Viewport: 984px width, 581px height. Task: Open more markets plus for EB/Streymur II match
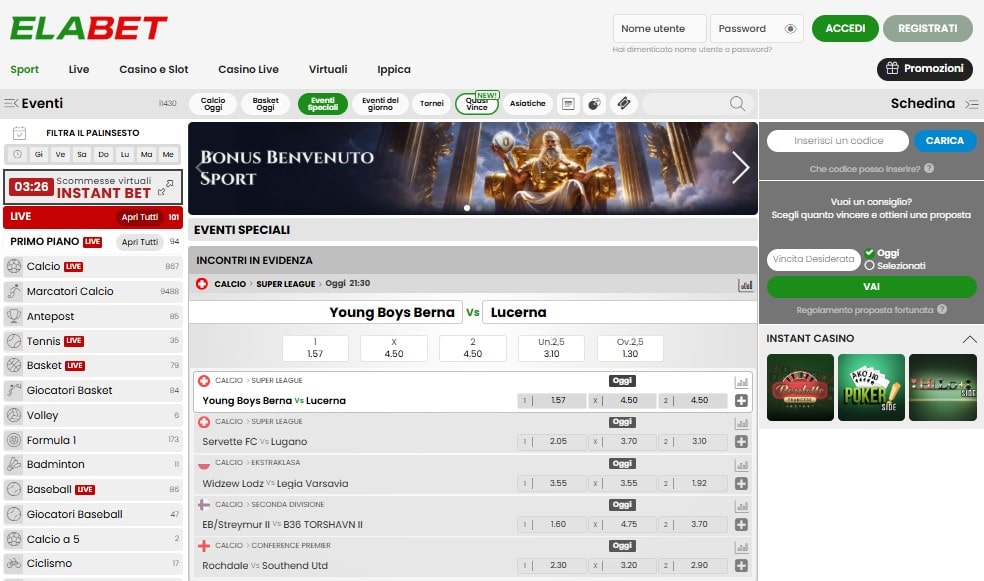pos(741,525)
